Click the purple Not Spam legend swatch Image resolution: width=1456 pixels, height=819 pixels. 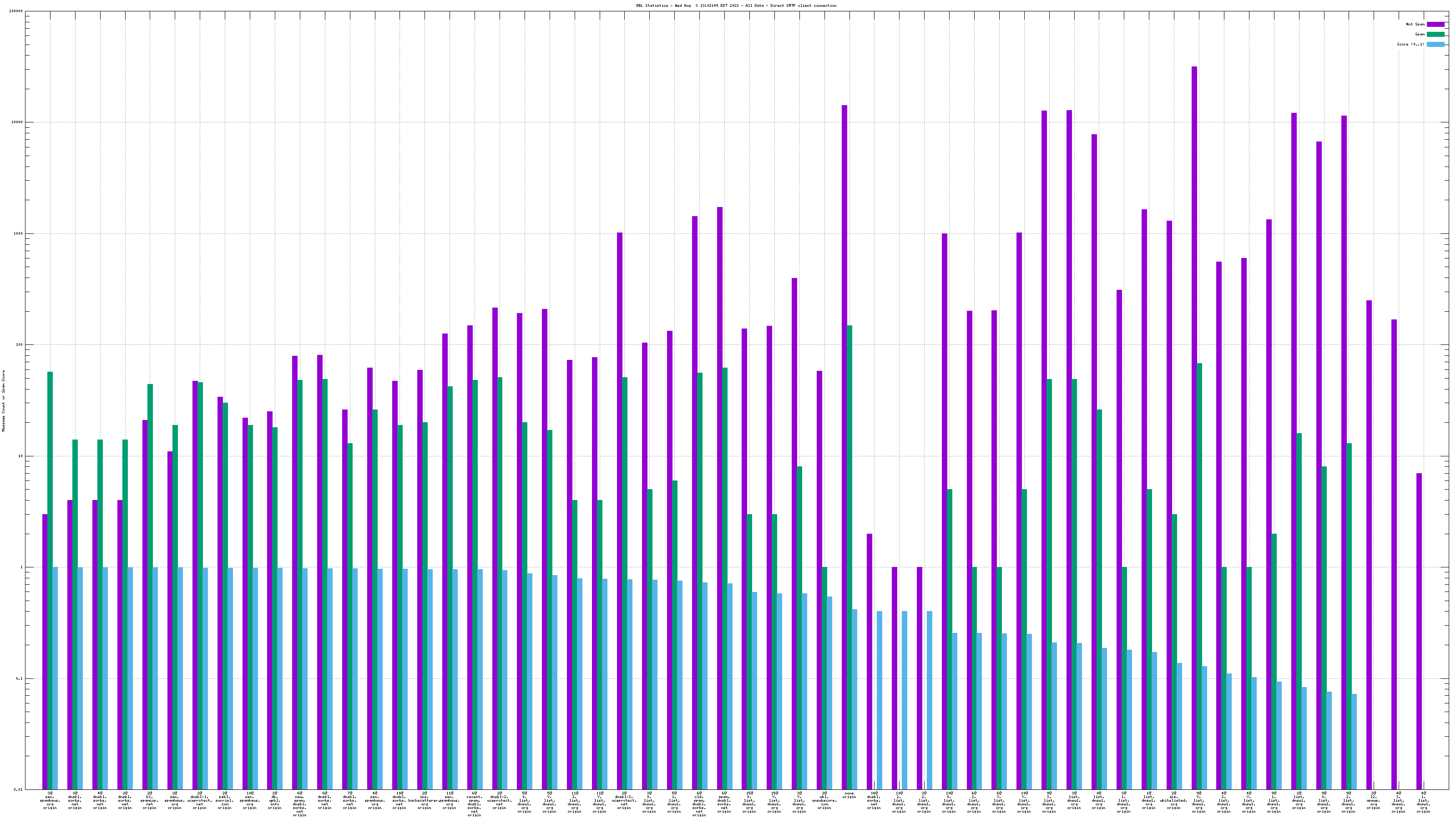(1436, 24)
